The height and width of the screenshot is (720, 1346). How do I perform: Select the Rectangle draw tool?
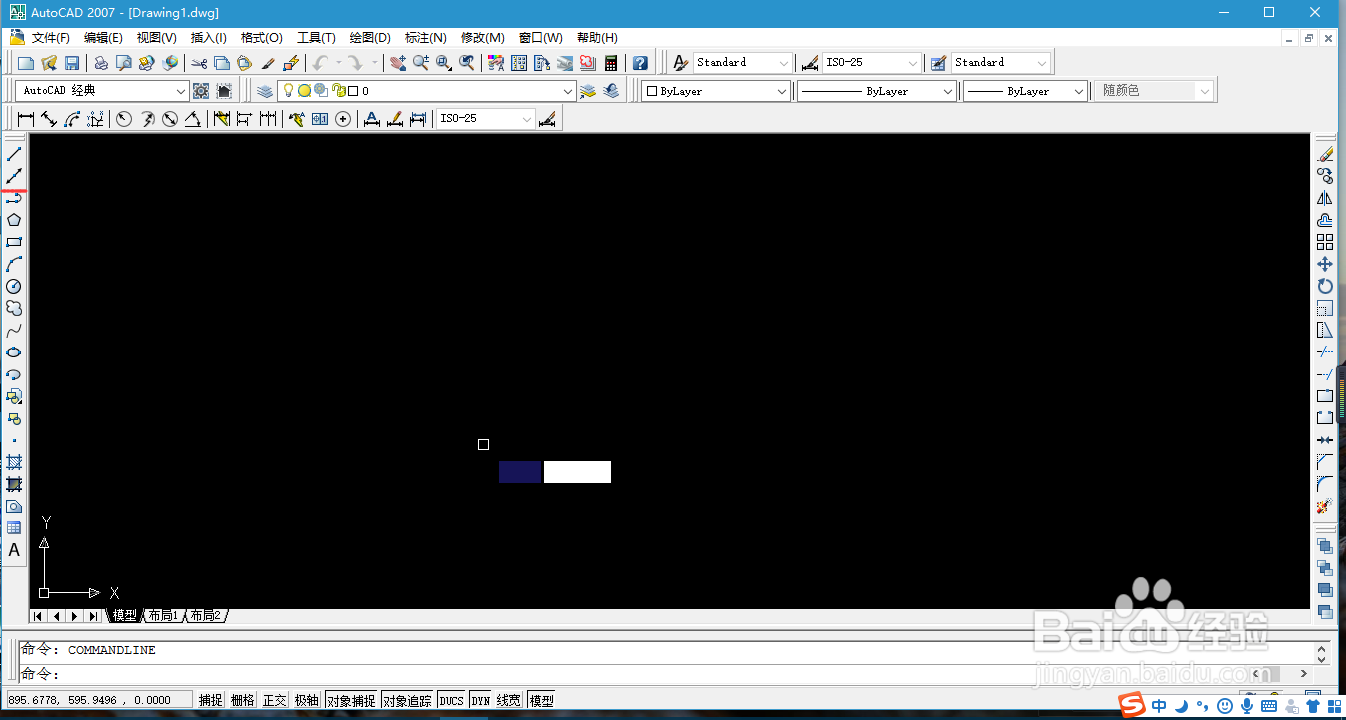point(14,242)
